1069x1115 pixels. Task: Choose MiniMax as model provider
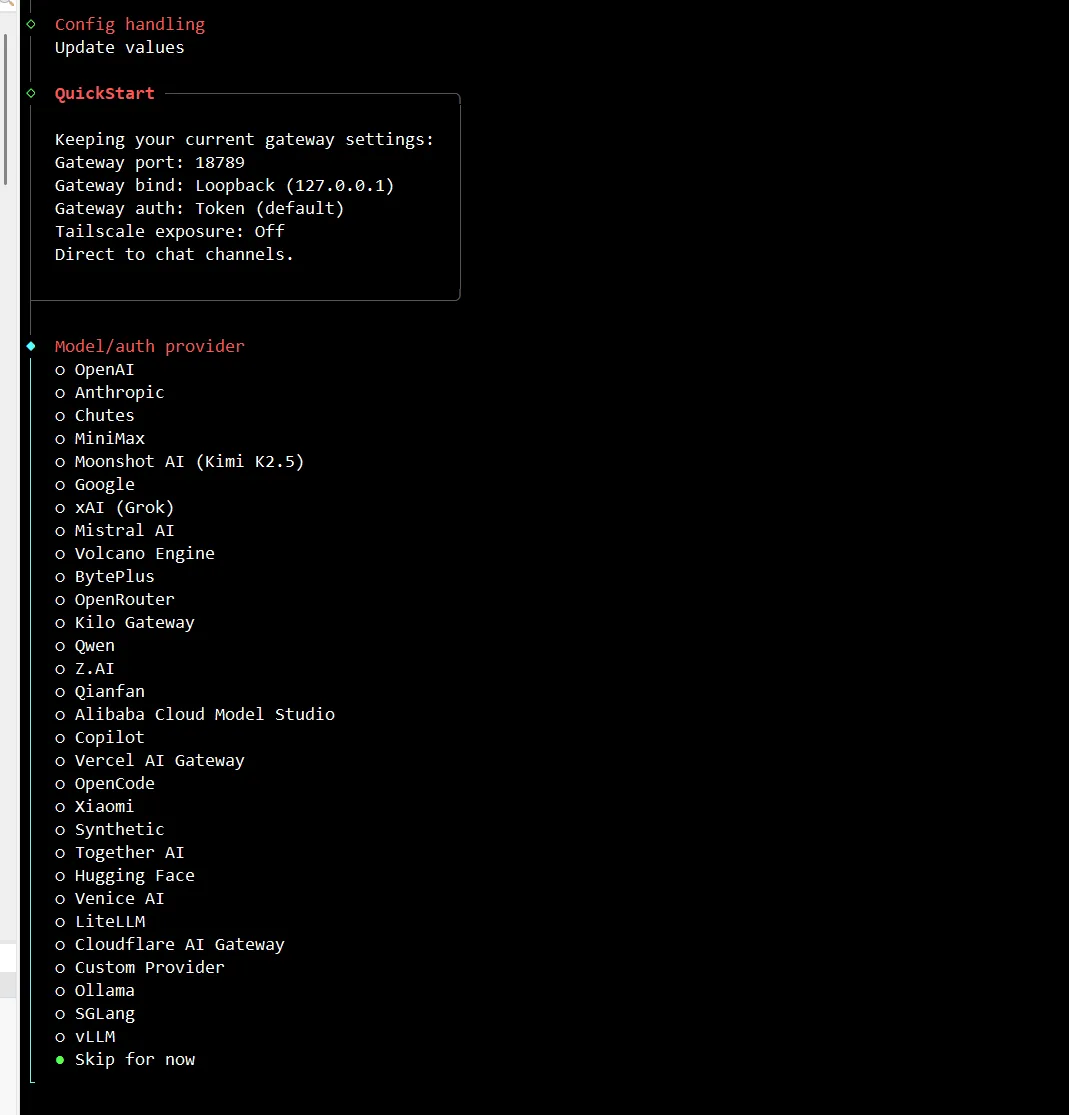point(100,439)
